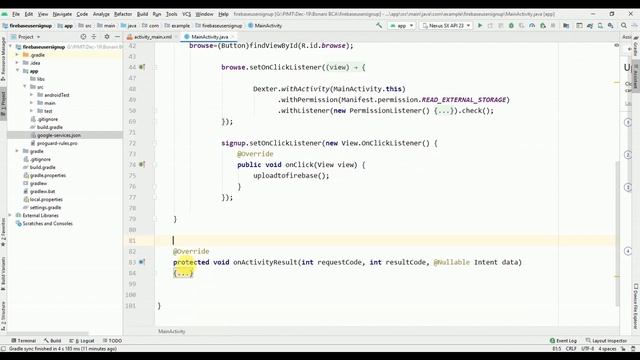Close the MainActivity.java tab
The height and width of the screenshot is (360, 640).
point(233,37)
